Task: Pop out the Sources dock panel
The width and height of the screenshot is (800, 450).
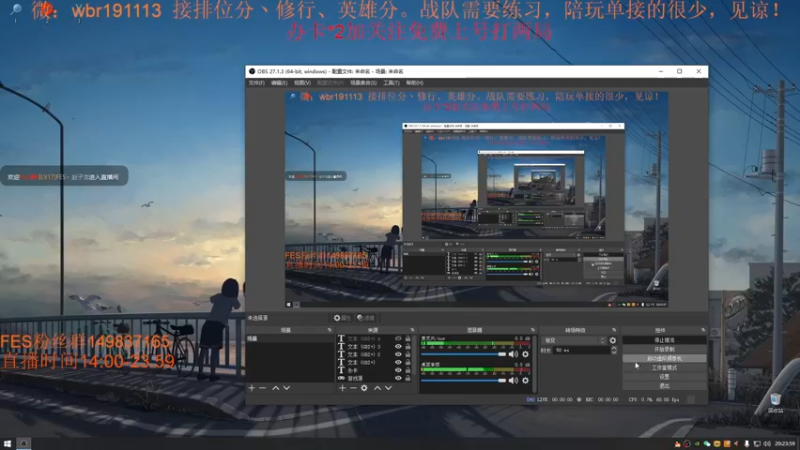Action: (412, 330)
